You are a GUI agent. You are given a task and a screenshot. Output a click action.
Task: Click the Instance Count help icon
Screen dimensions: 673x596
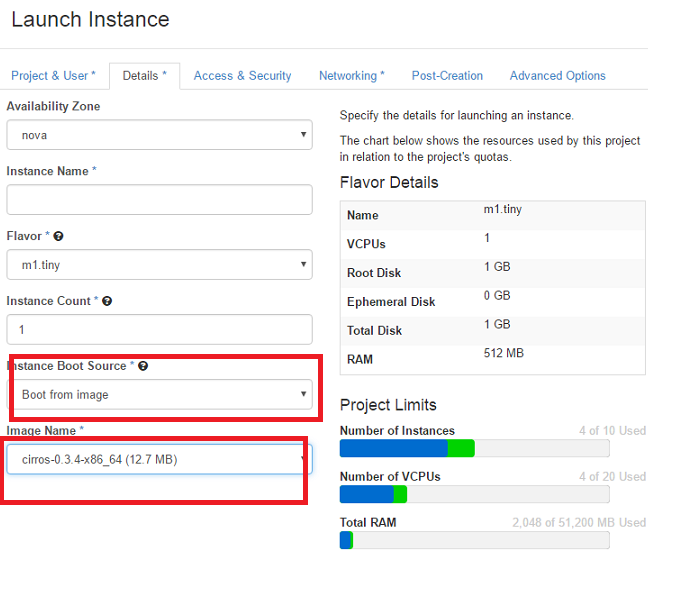[107, 301]
